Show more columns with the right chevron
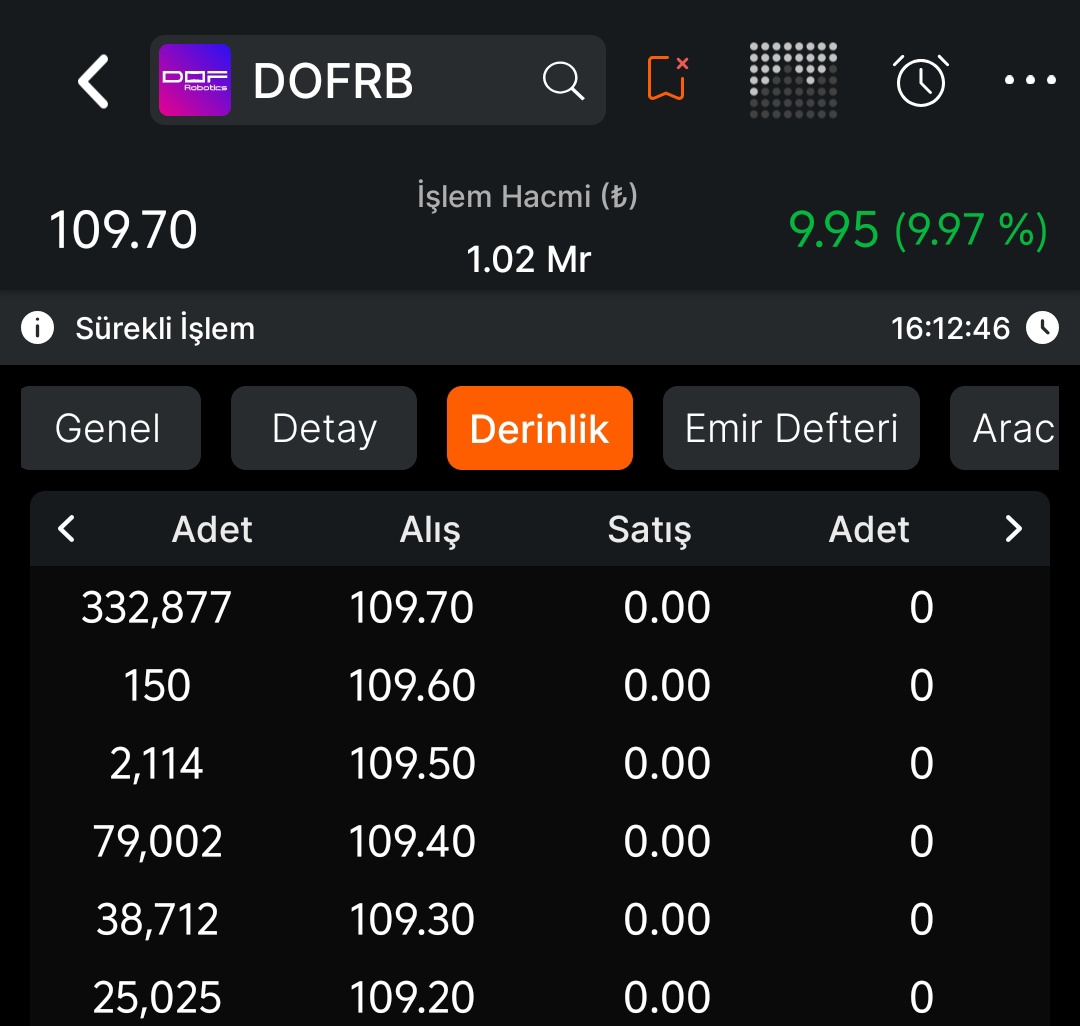The height and width of the screenshot is (1026, 1080). click(1014, 529)
